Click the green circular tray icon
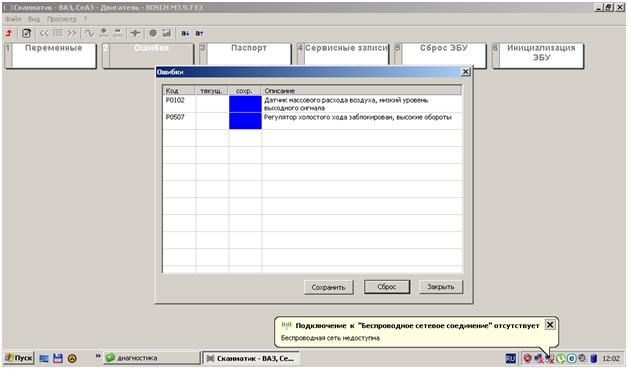 (561, 359)
